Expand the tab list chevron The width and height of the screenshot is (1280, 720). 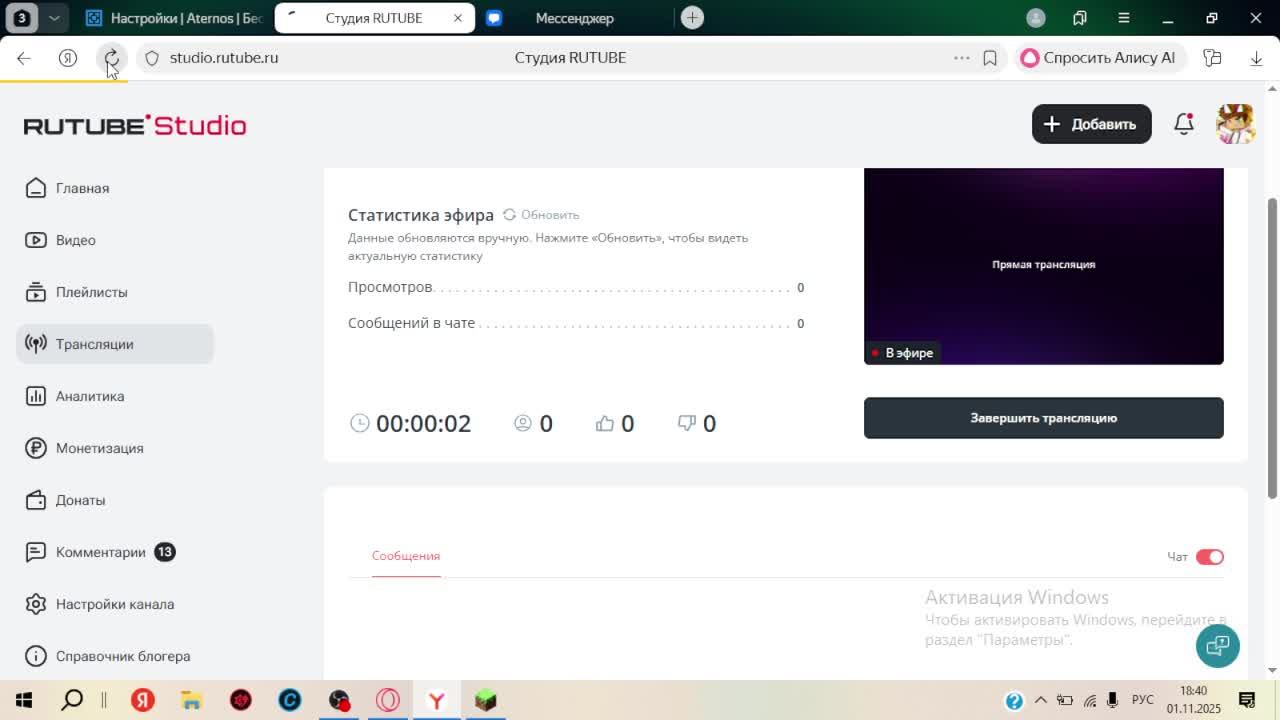(54, 18)
